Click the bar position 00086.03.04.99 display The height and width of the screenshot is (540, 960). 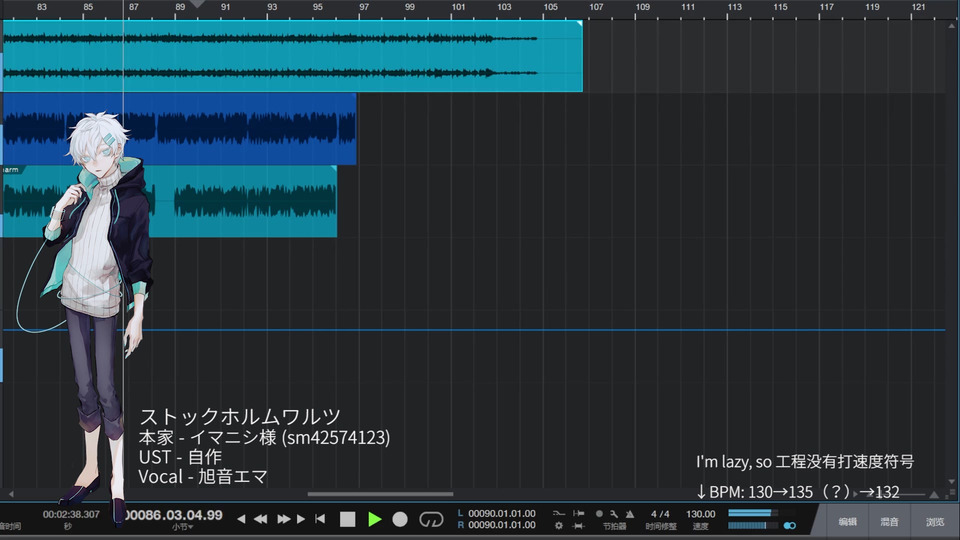pyautogui.click(x=174, y=515)
